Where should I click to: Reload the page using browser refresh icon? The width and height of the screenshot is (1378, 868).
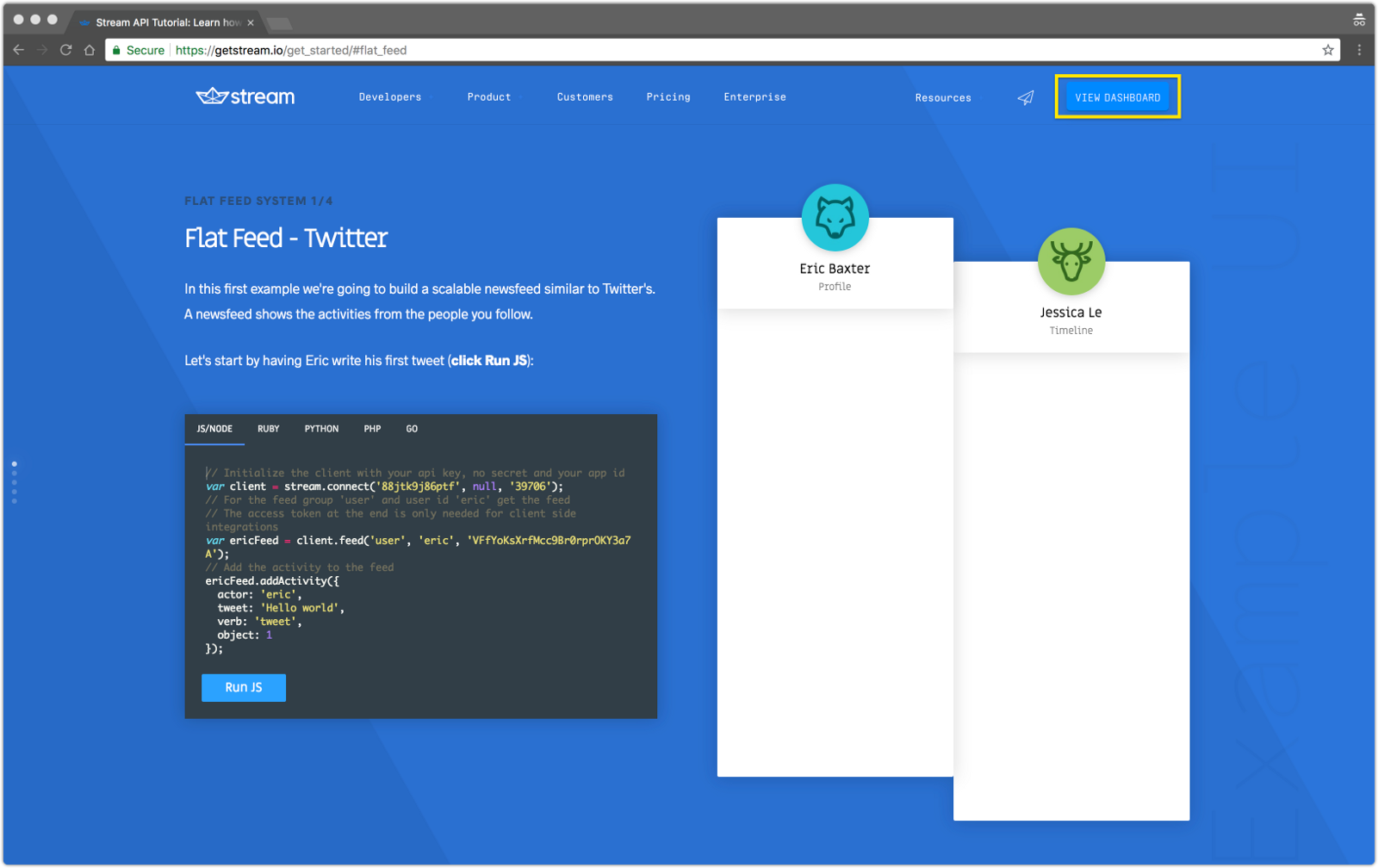pos(65,50)
